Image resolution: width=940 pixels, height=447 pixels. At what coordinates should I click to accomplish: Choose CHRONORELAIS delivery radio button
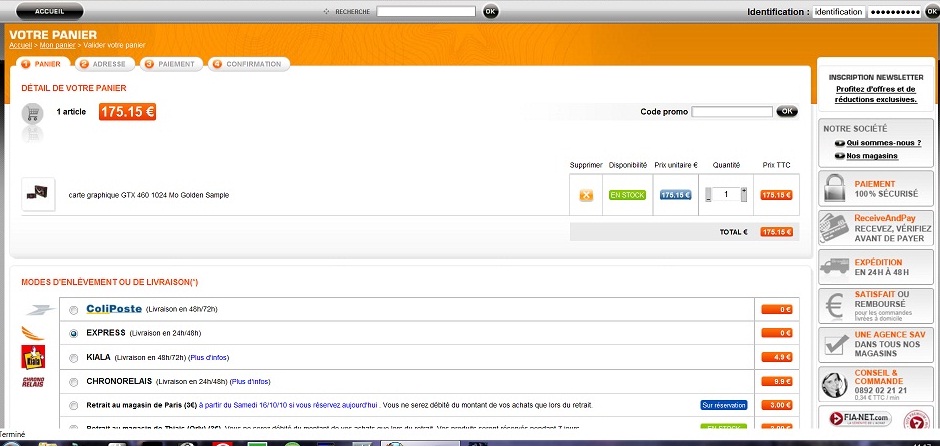pyautogui.click(x=75, y=381)
